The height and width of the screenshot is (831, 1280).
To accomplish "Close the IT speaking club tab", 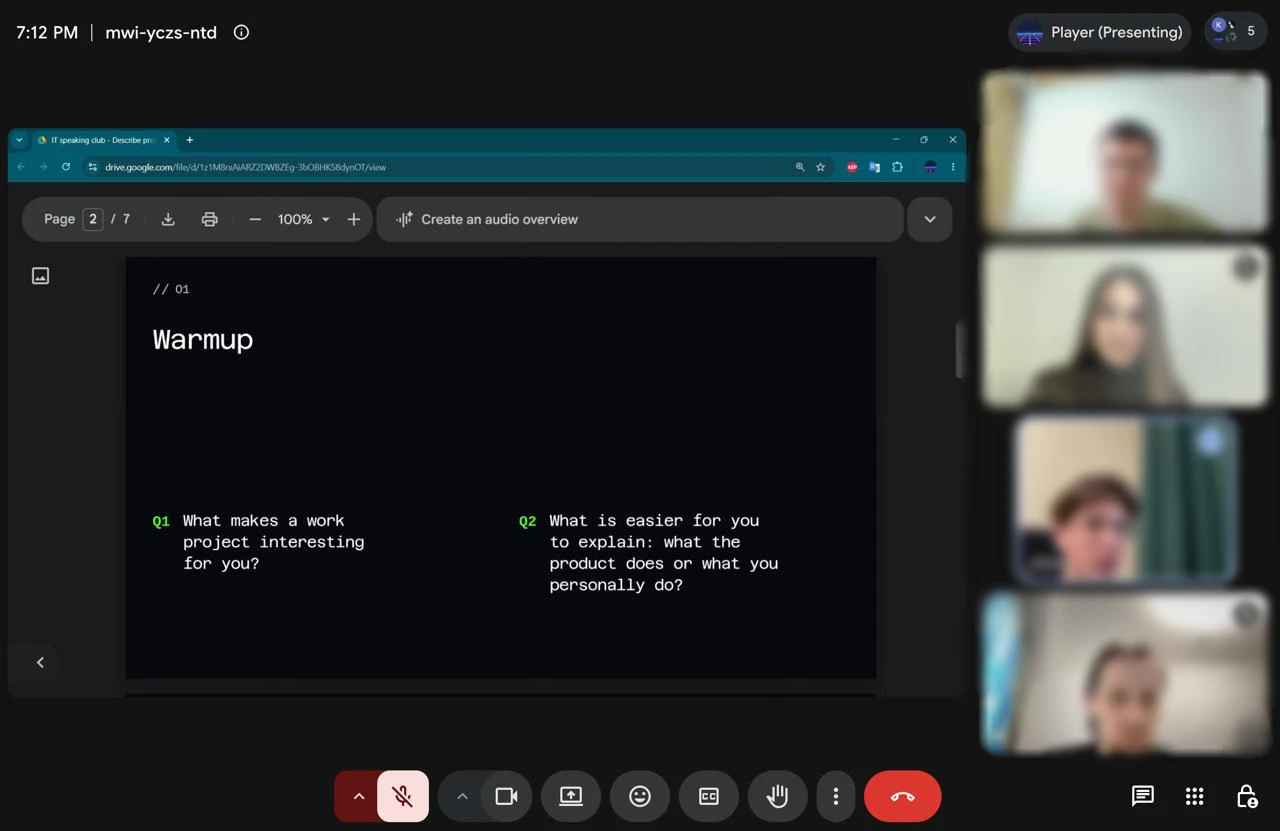I will pyautogui.click(x=167, y=140).
